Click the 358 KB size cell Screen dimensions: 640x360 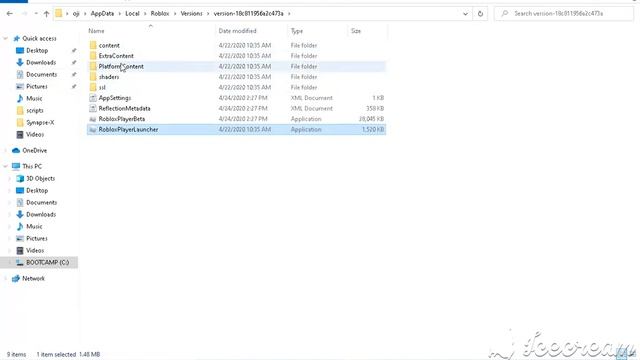[x=375, y=109]
